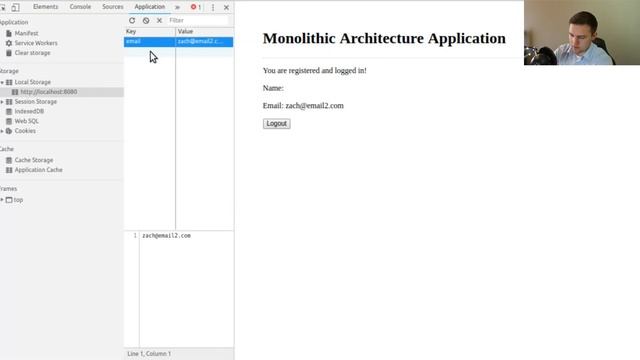
Task: Click the Session Storage grid icon
Action: tap(9, 102)
